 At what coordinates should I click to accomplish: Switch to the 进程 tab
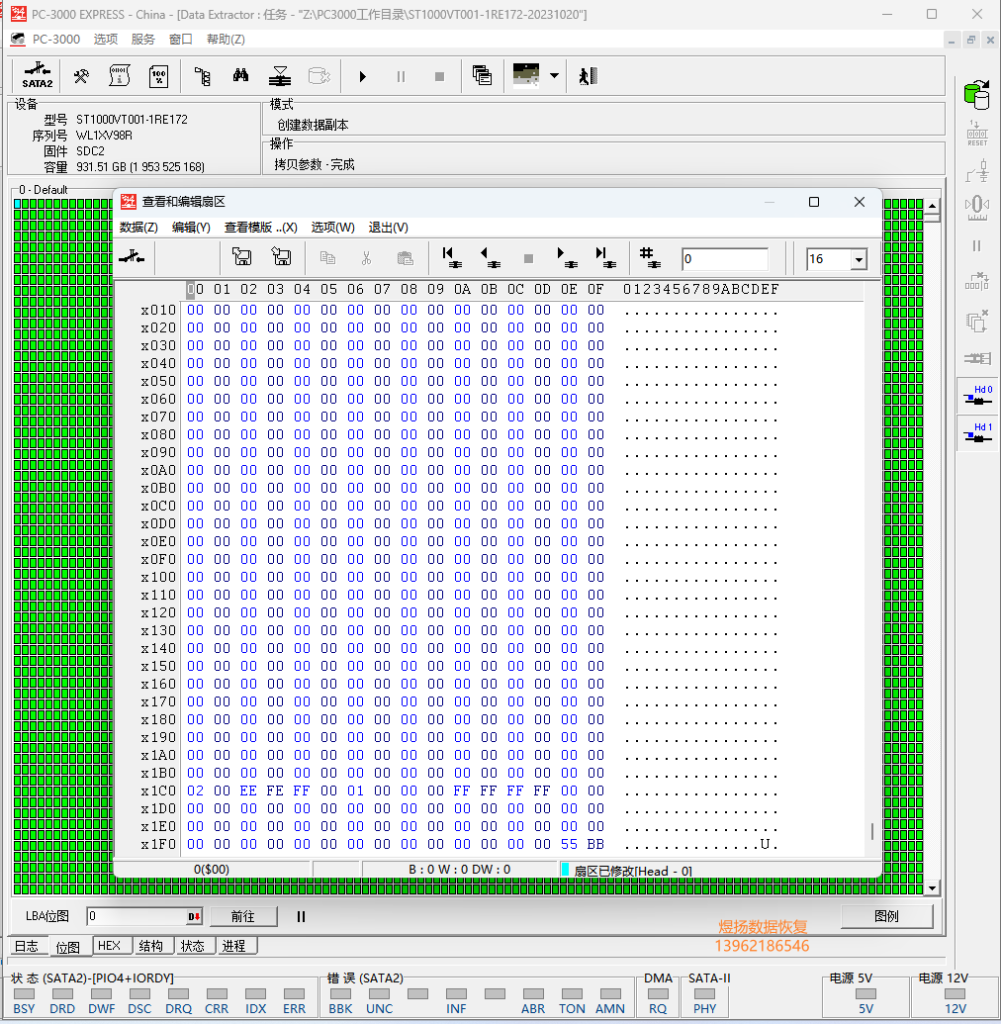234,946
